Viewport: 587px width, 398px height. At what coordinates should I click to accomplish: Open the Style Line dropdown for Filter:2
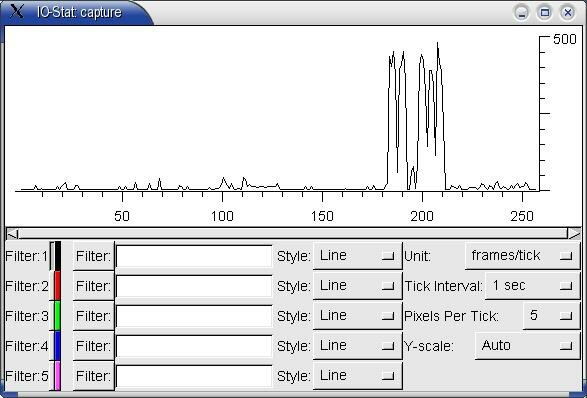click(358, 286)
